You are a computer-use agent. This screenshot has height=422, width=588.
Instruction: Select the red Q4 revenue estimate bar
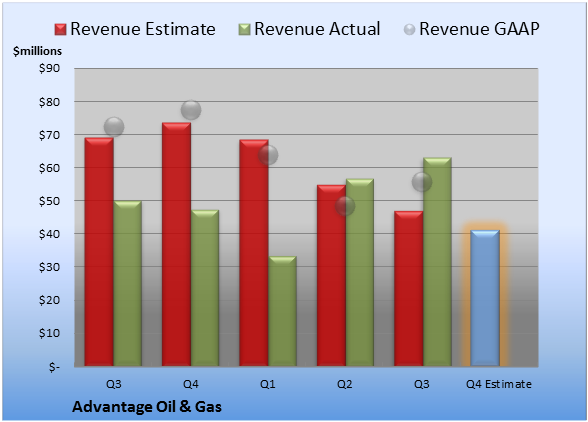[x=176, y=244]
